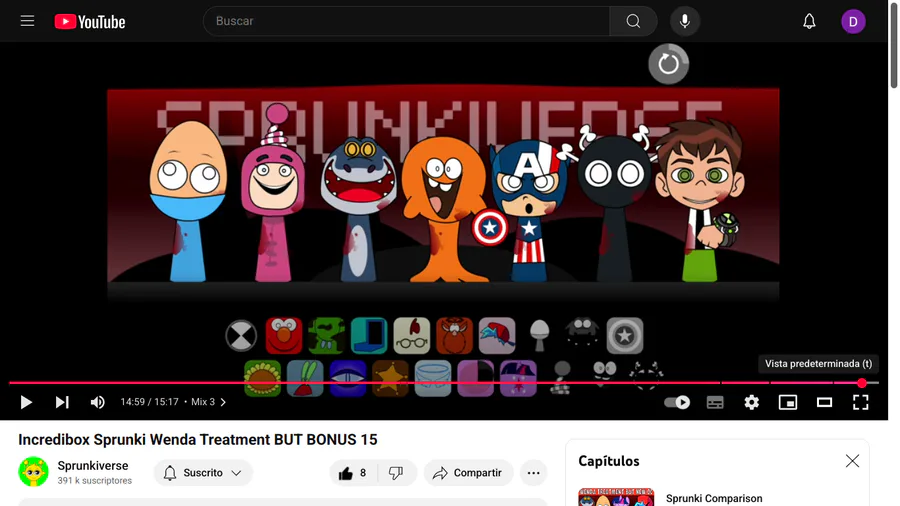Select the green creature character icon

(326, 335)
